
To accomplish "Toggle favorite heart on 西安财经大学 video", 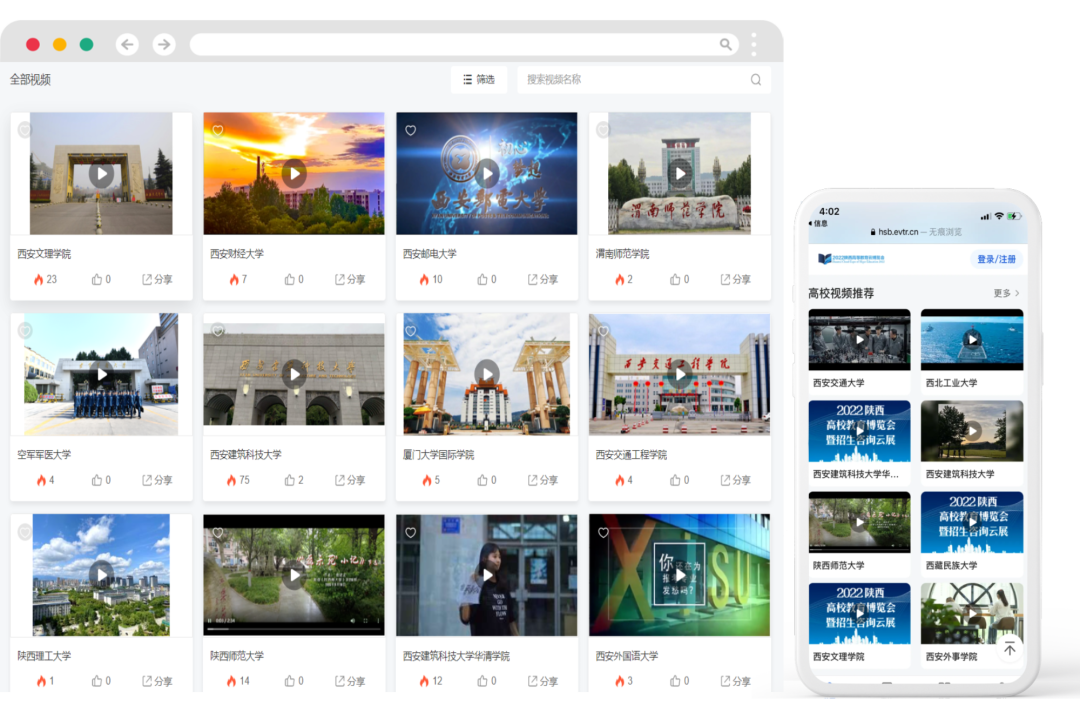I will click(218, 130).
